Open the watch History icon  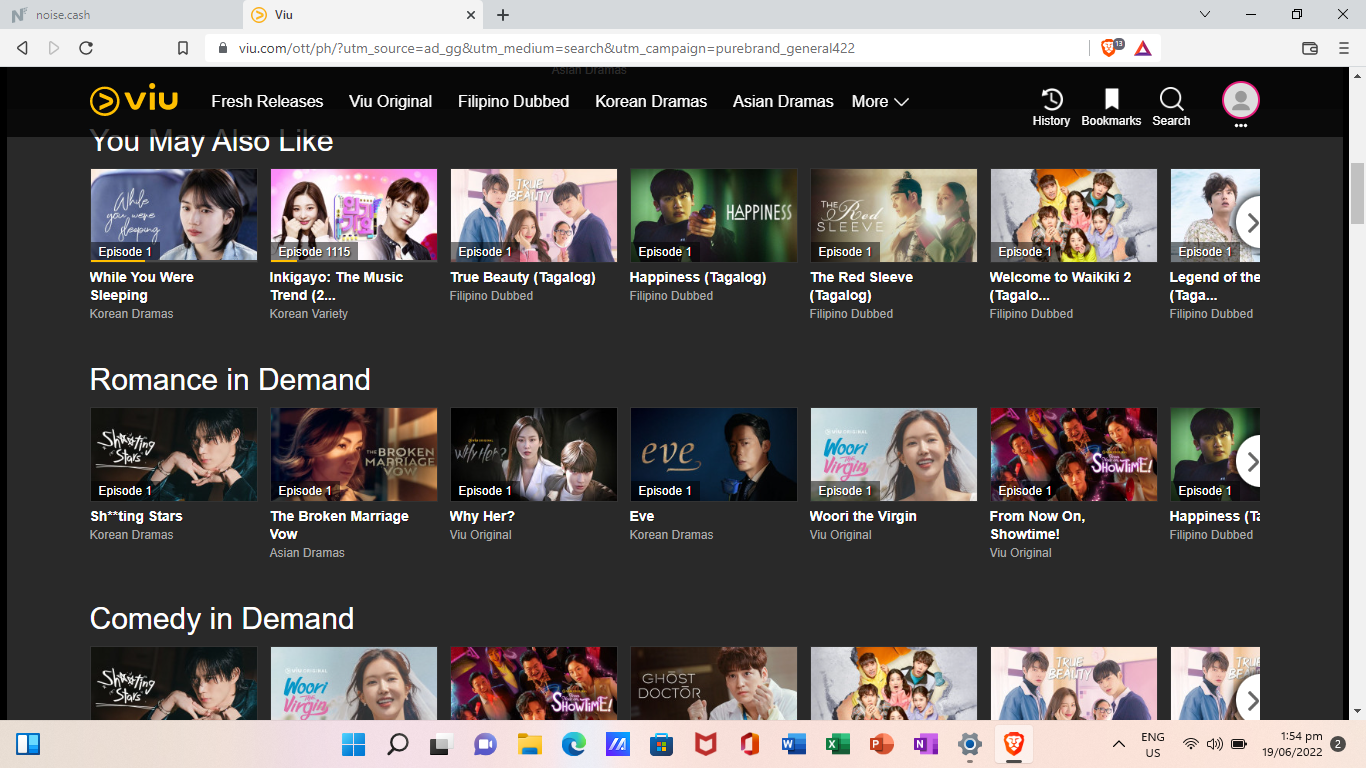[x=1051, y=106]
